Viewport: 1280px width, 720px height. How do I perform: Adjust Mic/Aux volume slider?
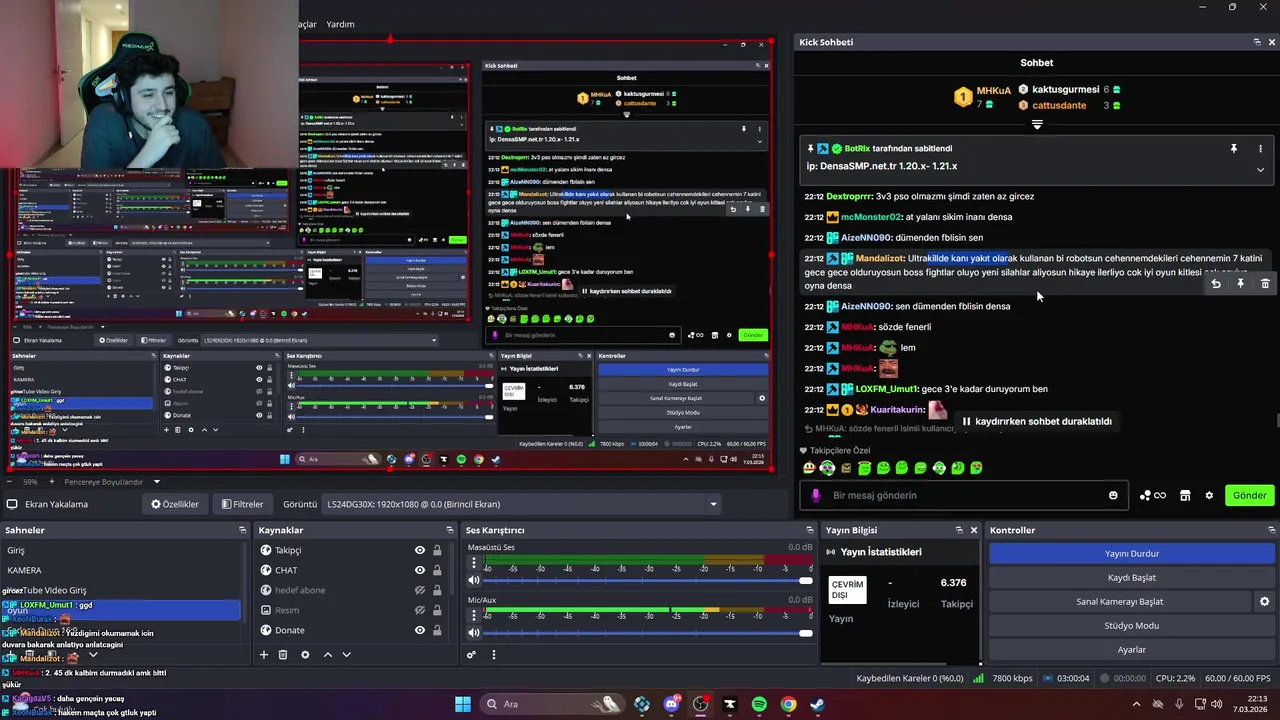tap(648, 633)
